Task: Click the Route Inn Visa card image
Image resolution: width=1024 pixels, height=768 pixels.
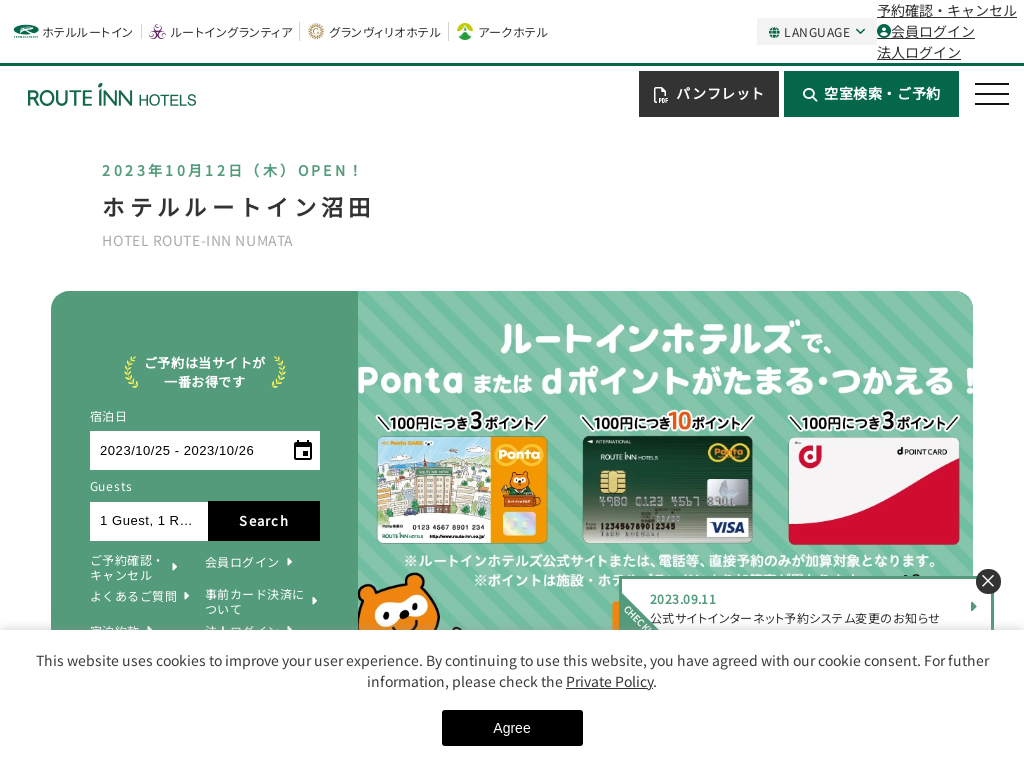Action: (x=667, y=490)
